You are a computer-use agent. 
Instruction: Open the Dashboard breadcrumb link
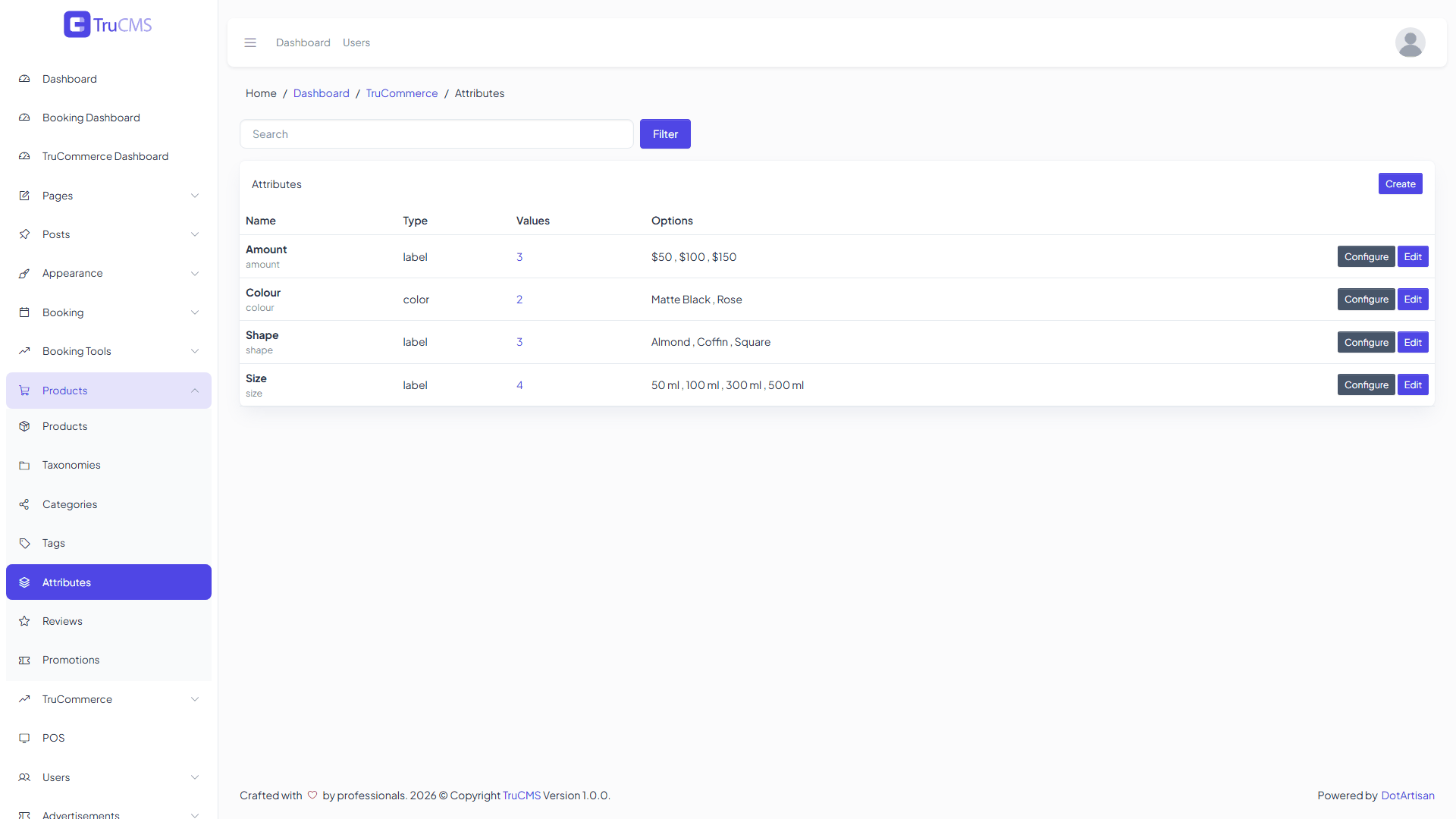322,93
